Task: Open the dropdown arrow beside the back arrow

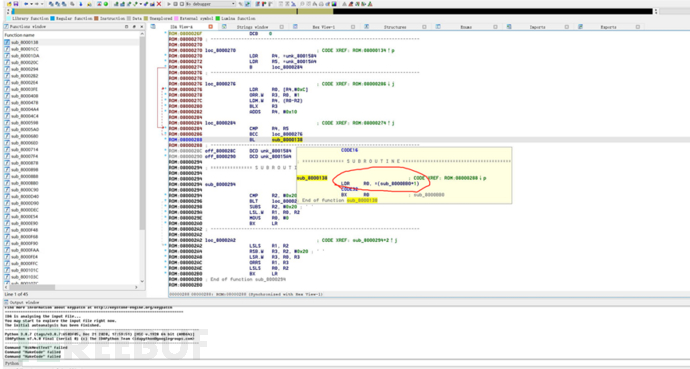Action: (31, 4)
